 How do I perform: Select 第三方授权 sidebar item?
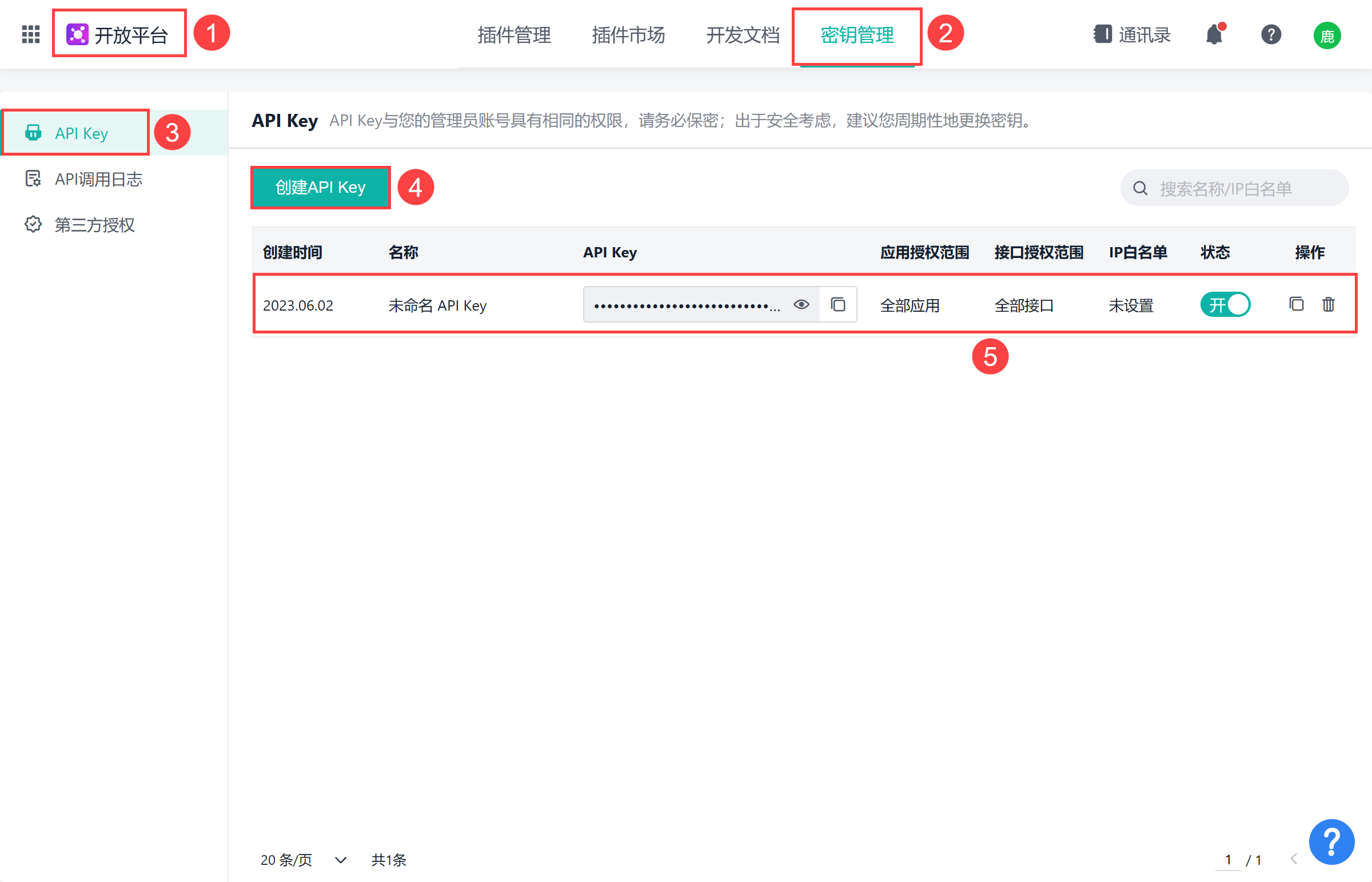[x=94, y=225]
